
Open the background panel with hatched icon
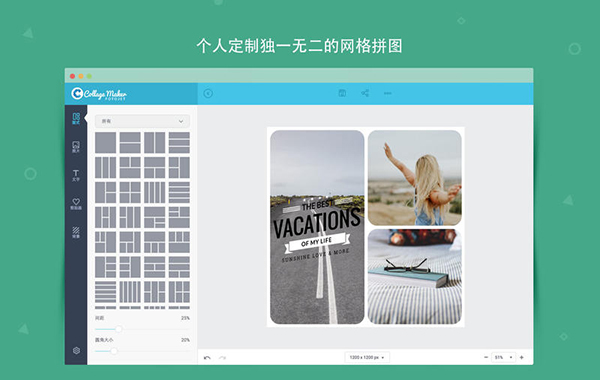point(76,232)
